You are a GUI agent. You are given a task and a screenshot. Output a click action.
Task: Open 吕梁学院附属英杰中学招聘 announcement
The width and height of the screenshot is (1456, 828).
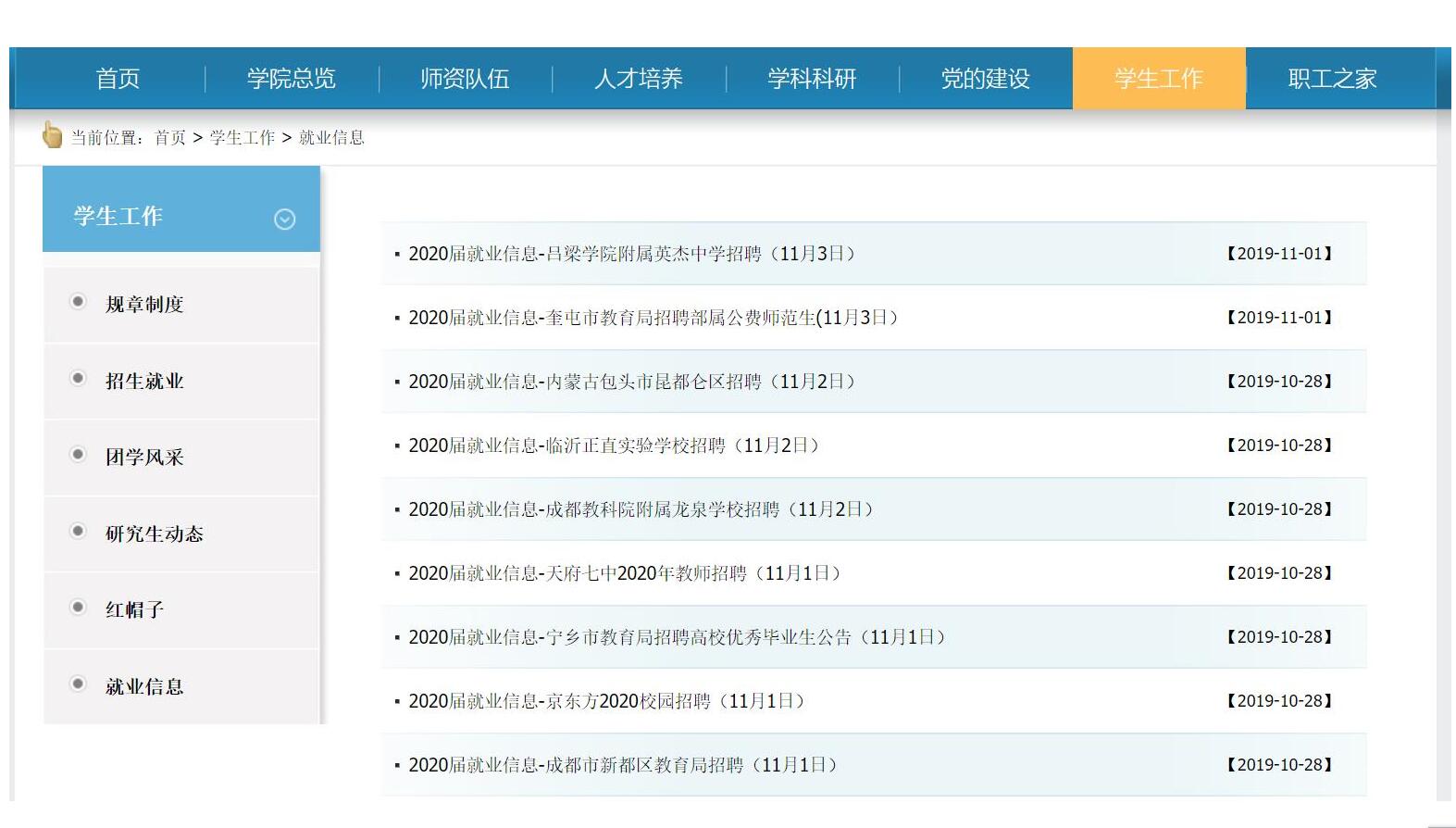pyautogui.click(x=631, y=254)
